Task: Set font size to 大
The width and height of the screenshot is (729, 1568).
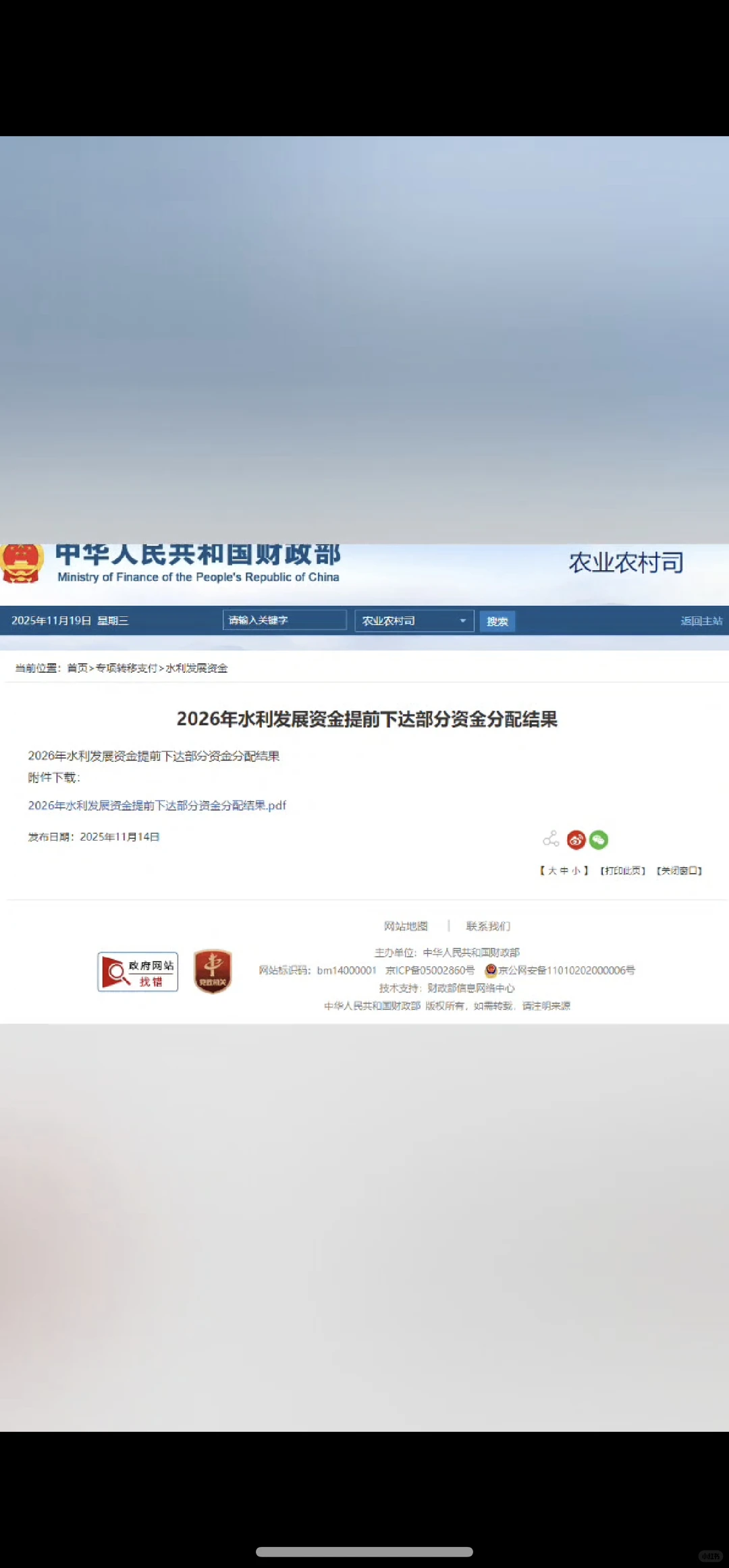Action: (552, 871)
